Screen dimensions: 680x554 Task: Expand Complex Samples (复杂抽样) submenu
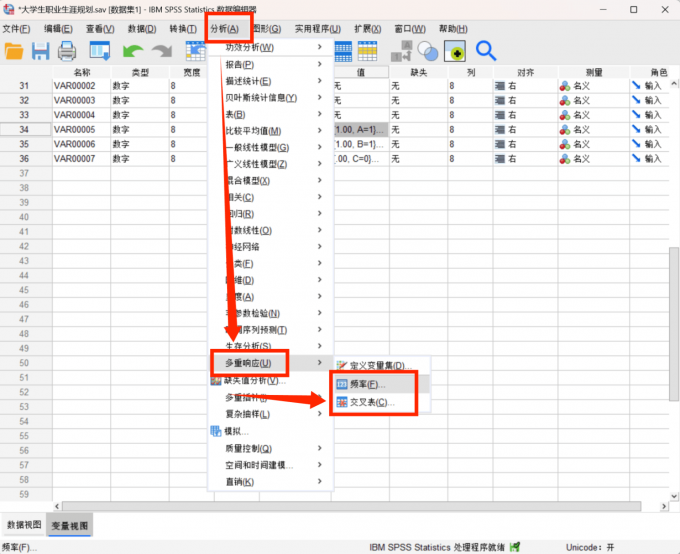pyautogui.click(x=271, y=414)
